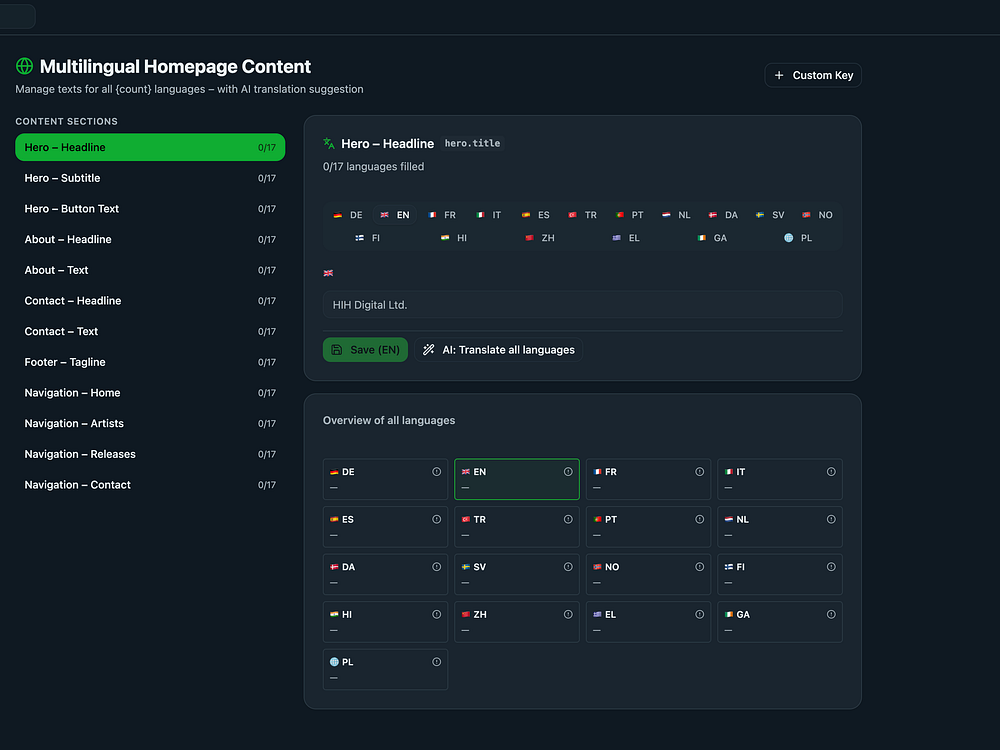This screenshot has height=750, width=1000.
Task: Click the translate icon beside Hero – Headline
Action: click(x=329, y=144)
